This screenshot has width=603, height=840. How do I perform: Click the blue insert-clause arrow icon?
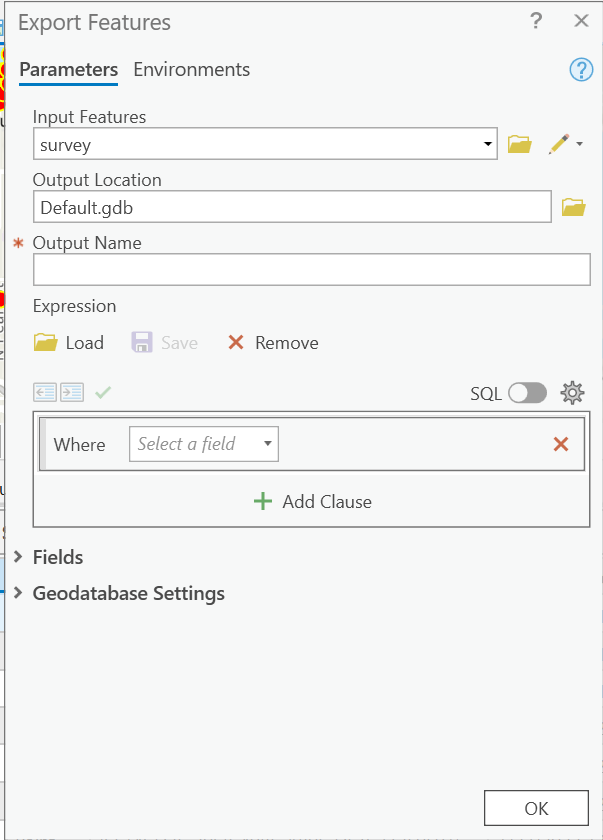point(45,392)
